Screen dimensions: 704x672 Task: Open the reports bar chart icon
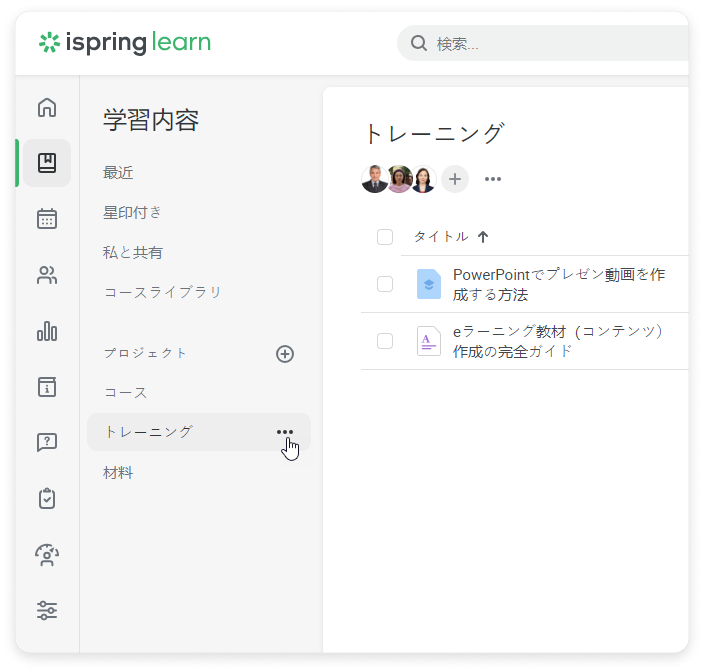47,331
